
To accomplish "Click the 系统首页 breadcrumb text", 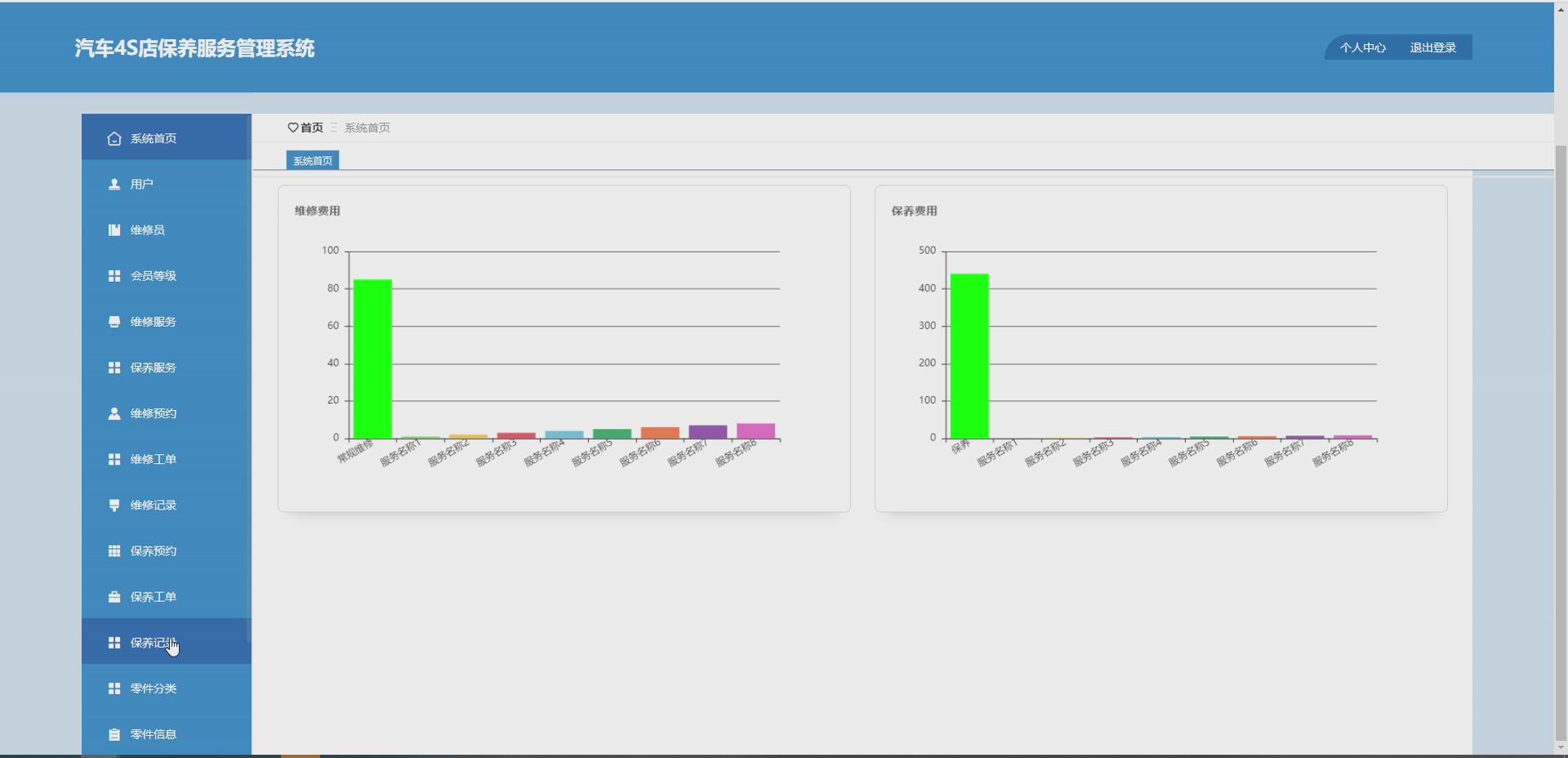I will (367, 127).
